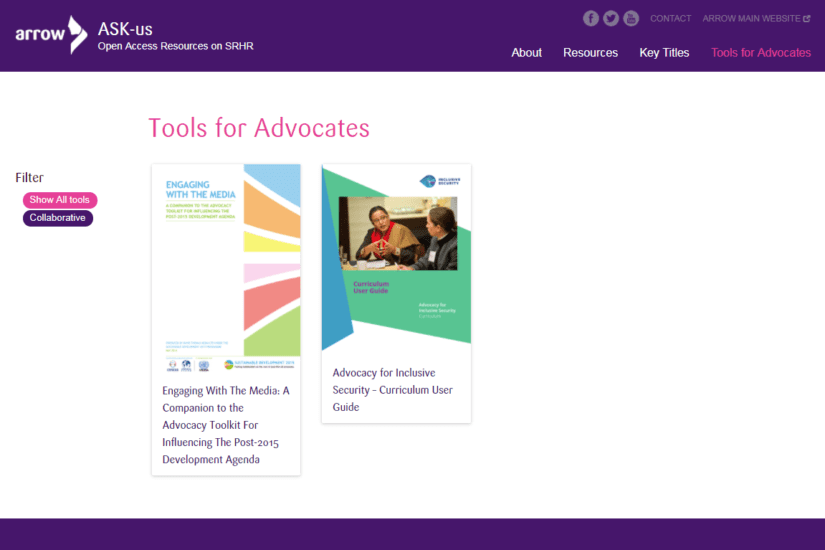Click the pink Tools for Advocates page heading

coord(259,128)
